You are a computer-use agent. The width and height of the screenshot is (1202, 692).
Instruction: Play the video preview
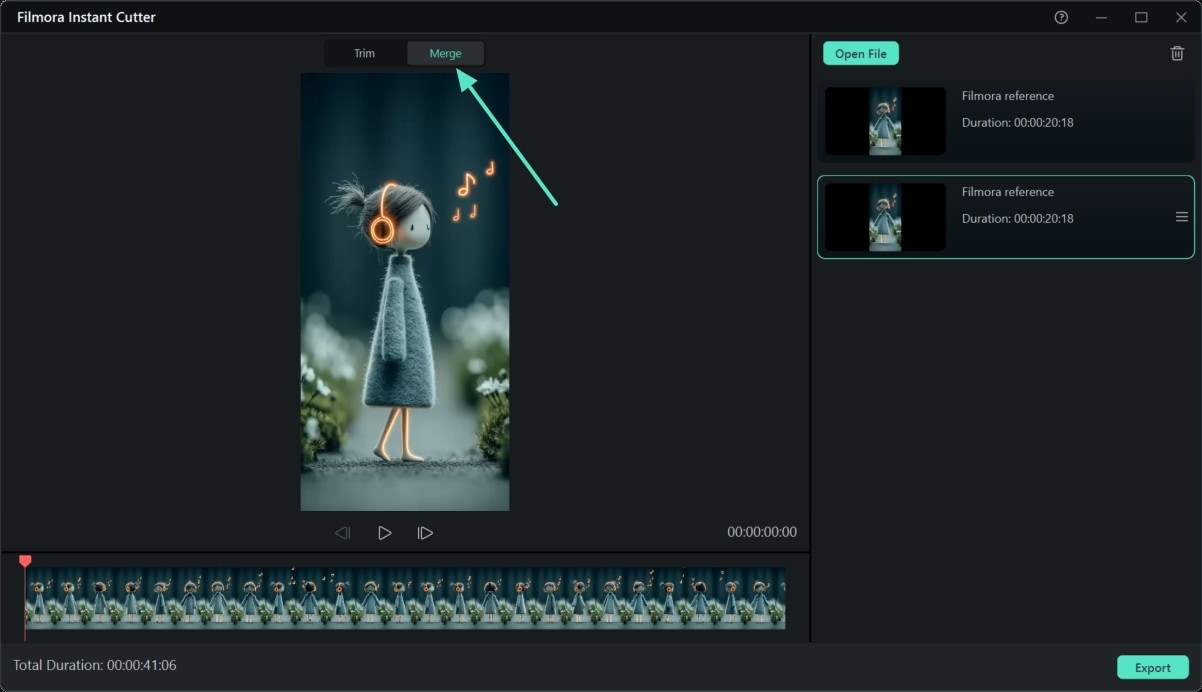pos(384,533)
